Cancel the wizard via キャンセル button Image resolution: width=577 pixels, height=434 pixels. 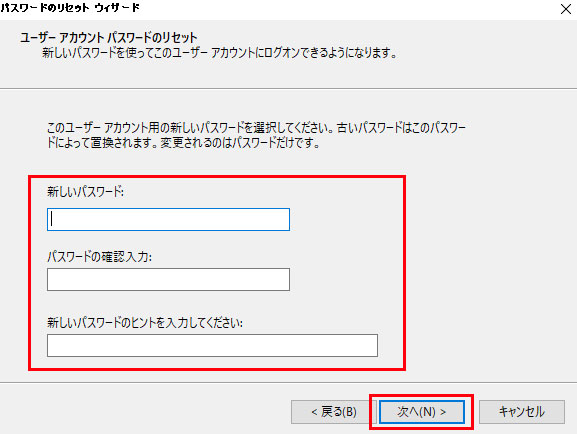click(x=522, y=412)
